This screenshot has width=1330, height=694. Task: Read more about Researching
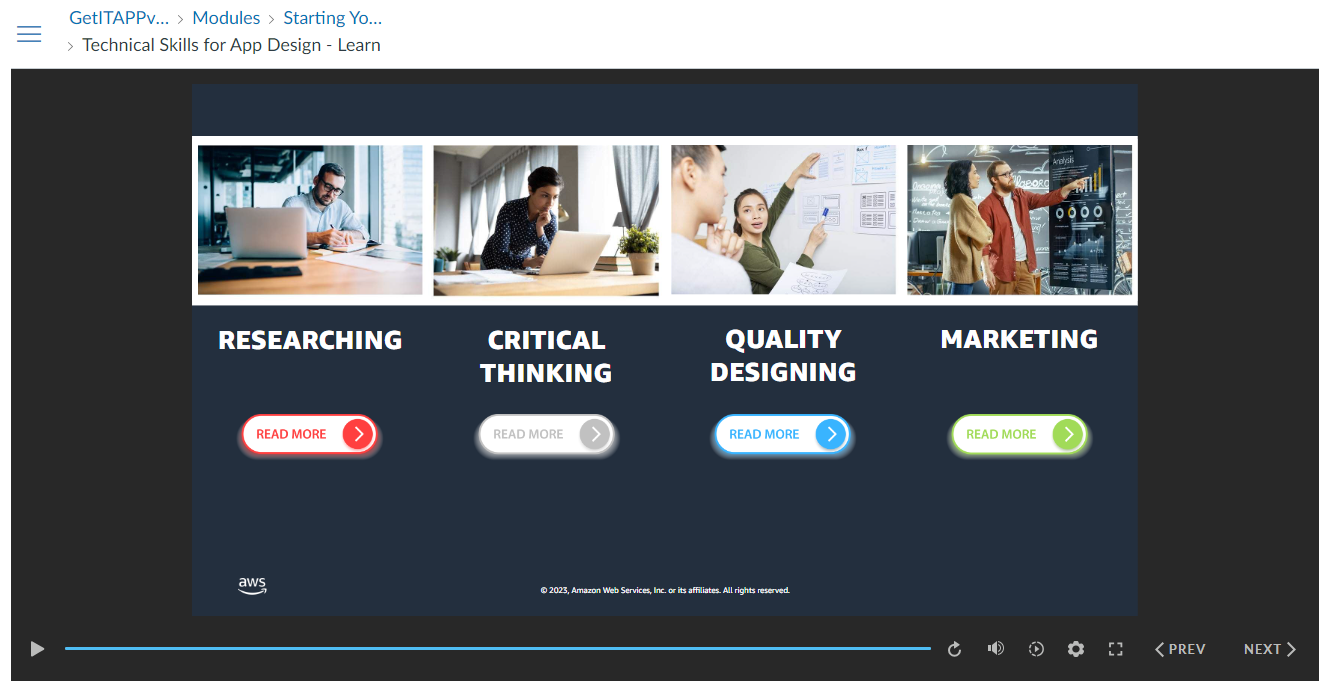point(310,434)
